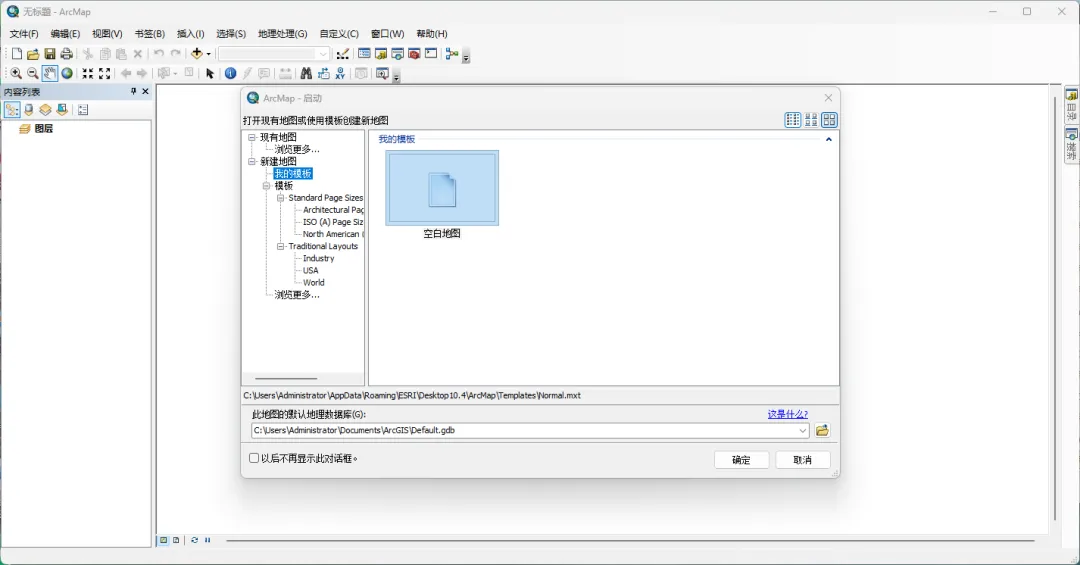
Task: Open the ModelBuilder window icon
Action: pos(452,54)
